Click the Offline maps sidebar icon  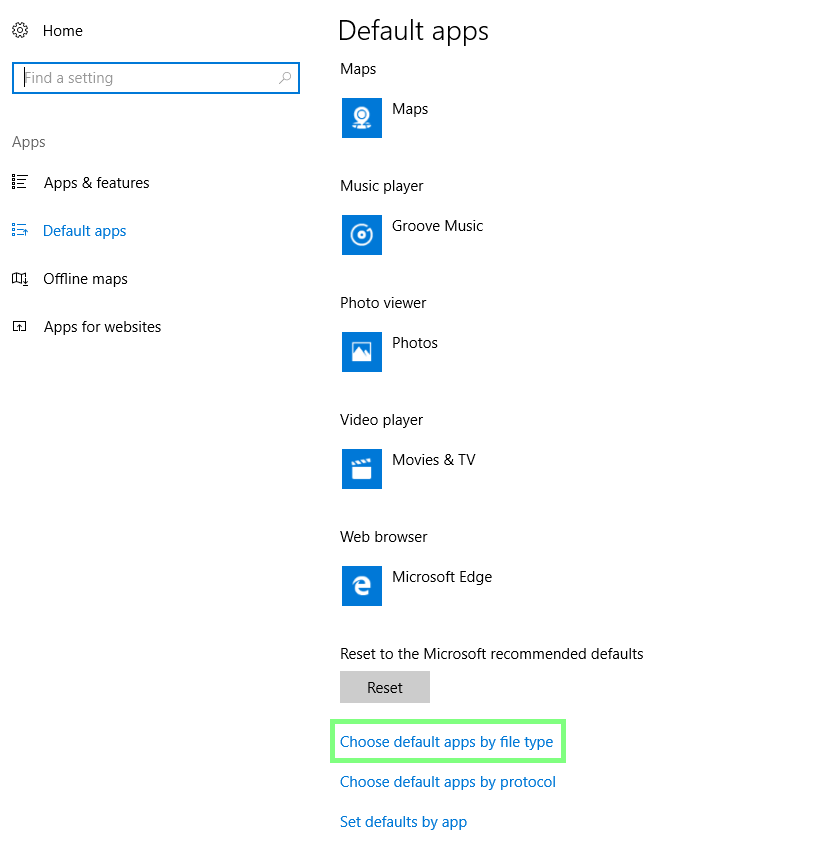20,279
